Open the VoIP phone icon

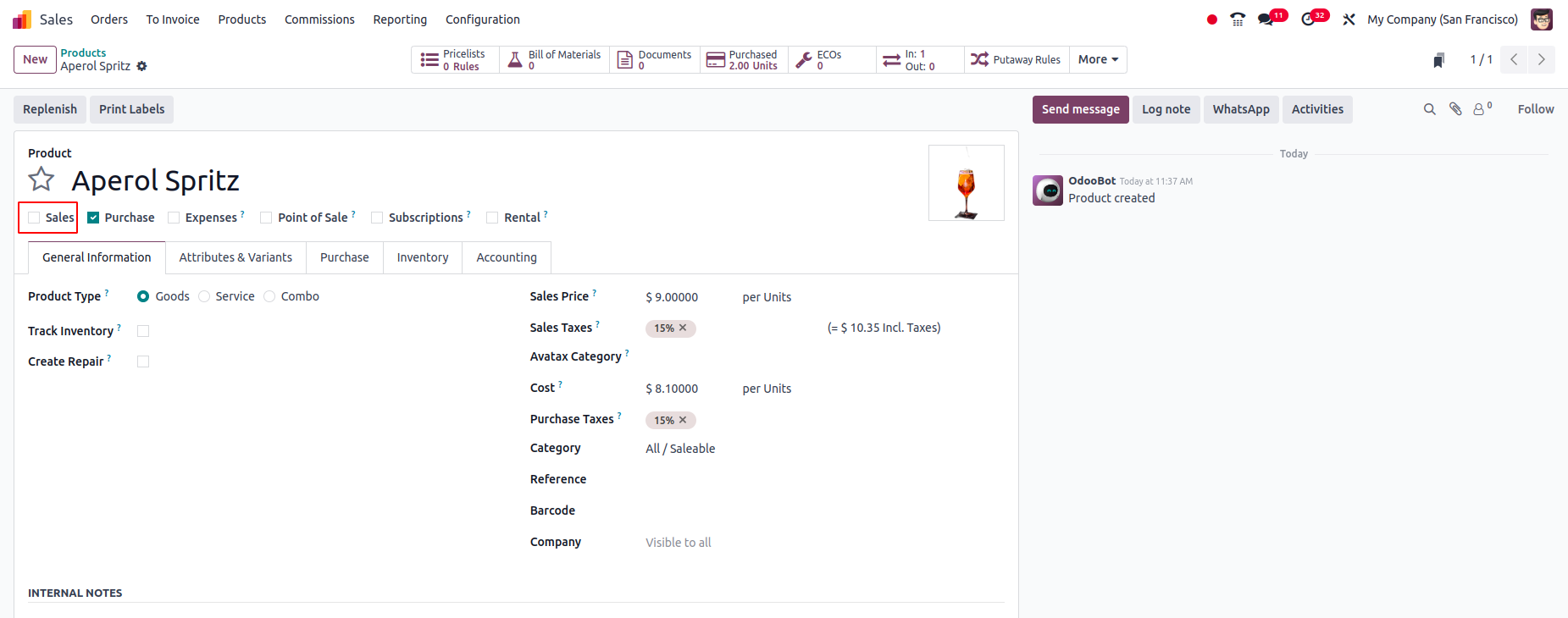coord(1238,19)
